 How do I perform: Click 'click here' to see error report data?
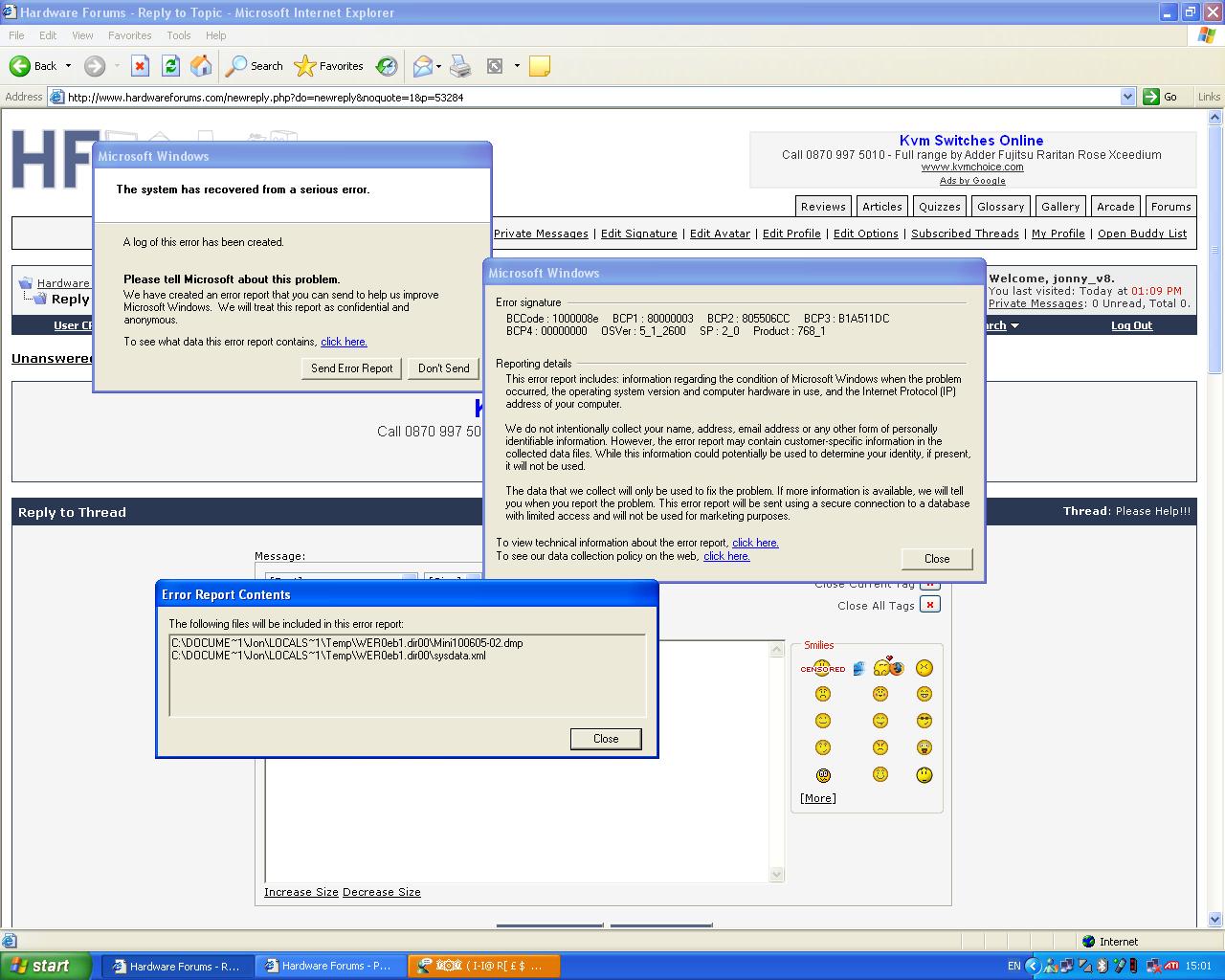344,342
